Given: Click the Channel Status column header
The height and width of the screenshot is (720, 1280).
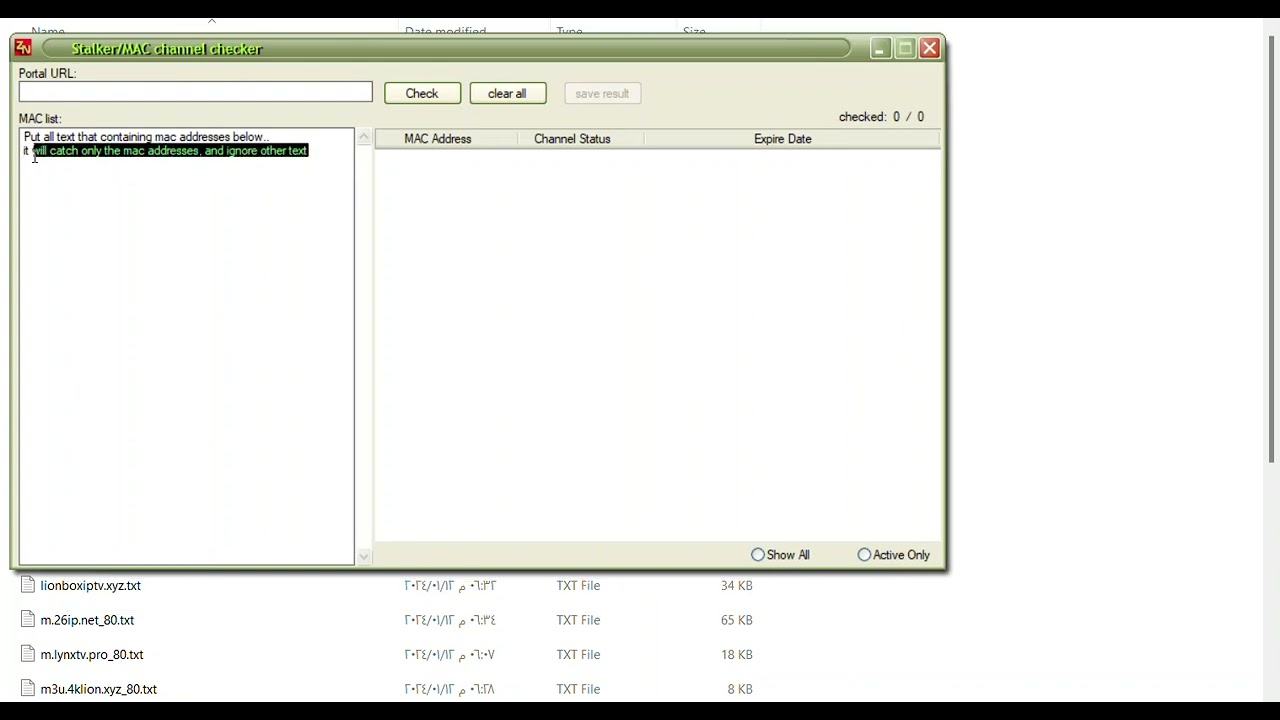Looking at the screenshot, I should (x=572, y=139).
